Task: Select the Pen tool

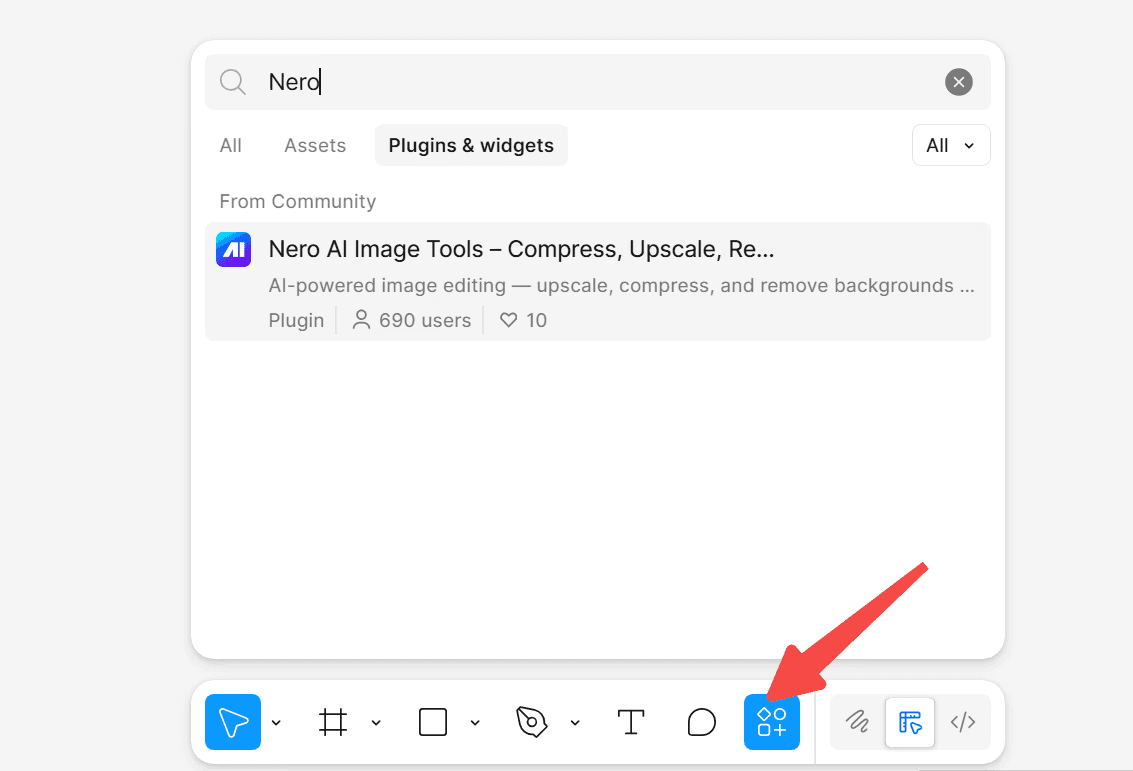Action: [x=532, y=722]
